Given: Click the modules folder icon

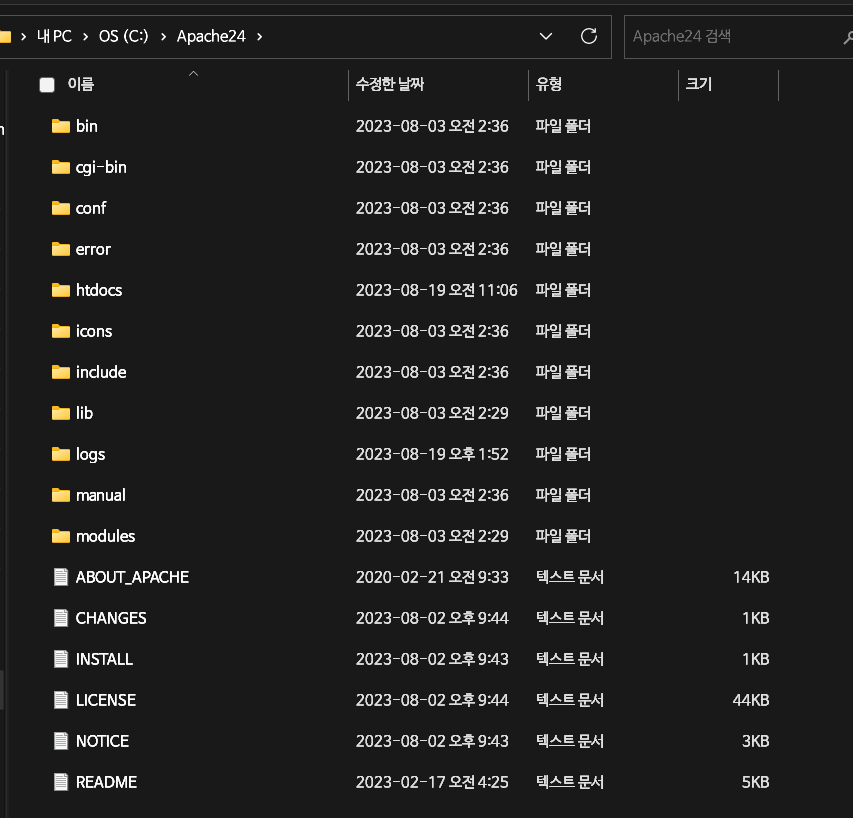Looking at the screenshot, I should [x=60, y=536].
